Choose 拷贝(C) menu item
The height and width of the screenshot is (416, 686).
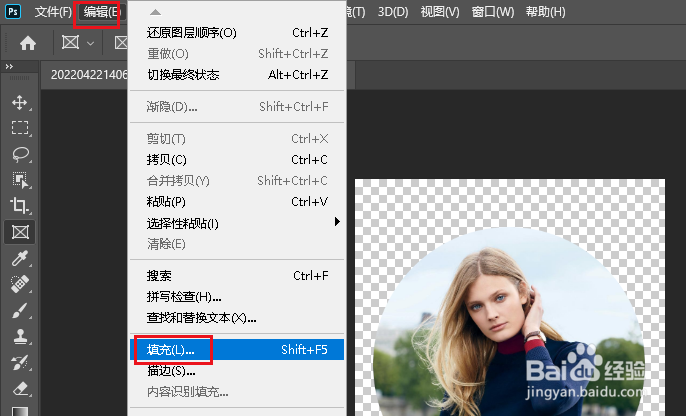(x=237, y=160)
